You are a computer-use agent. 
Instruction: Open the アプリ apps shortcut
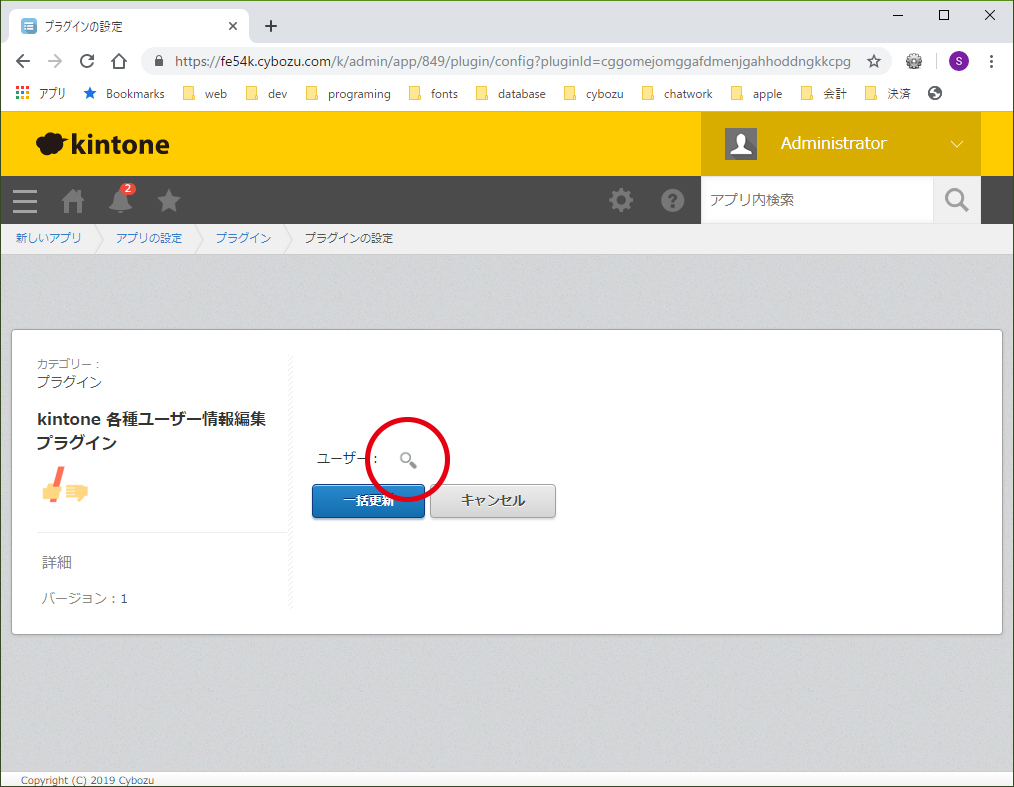[x=40, y=94]
